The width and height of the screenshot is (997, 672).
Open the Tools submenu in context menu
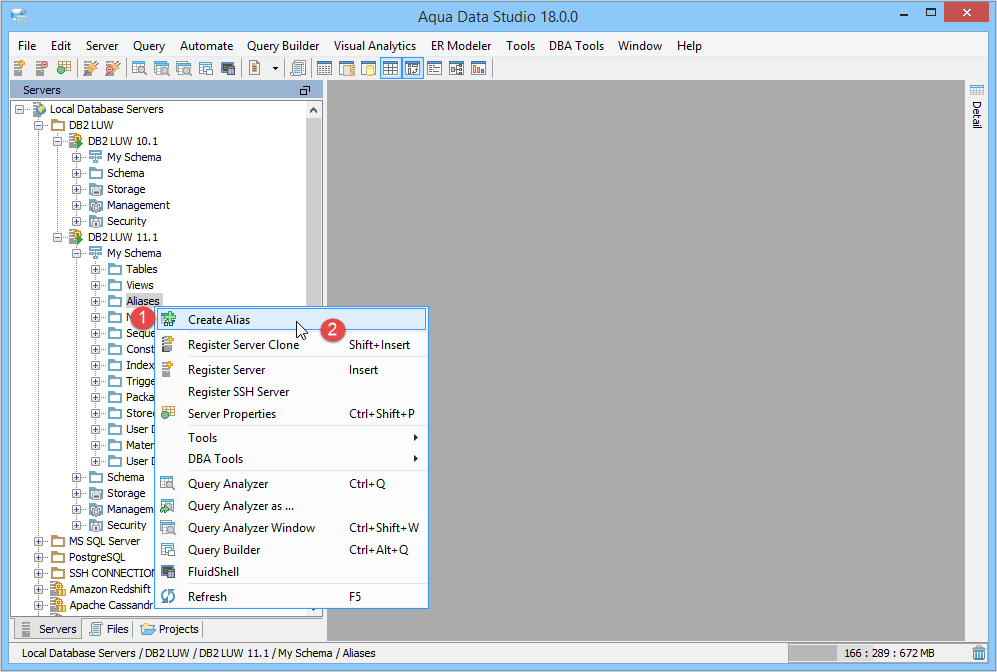tap(292, 437)
